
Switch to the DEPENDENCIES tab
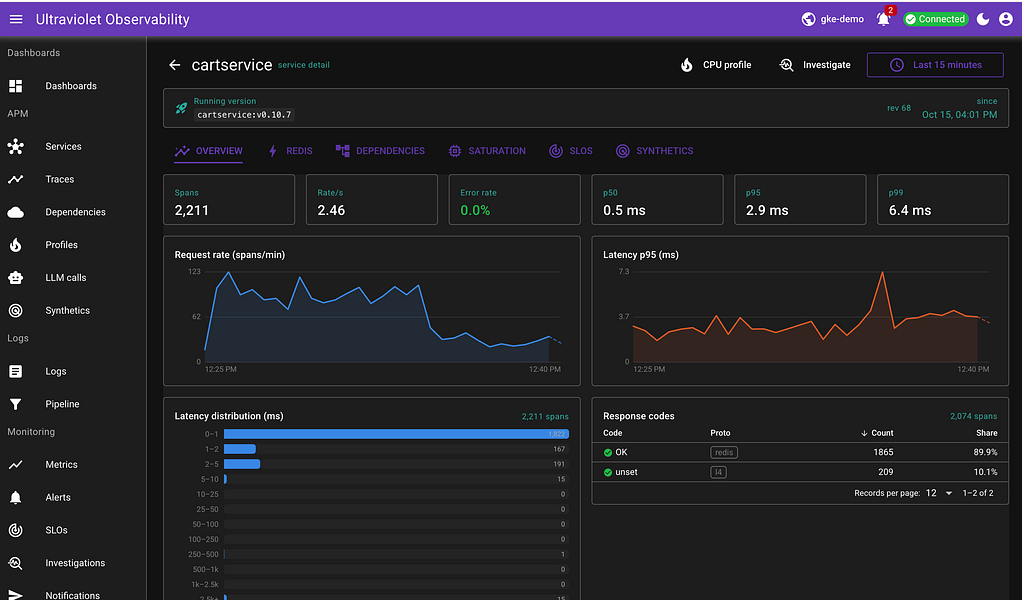coord(380,151)
